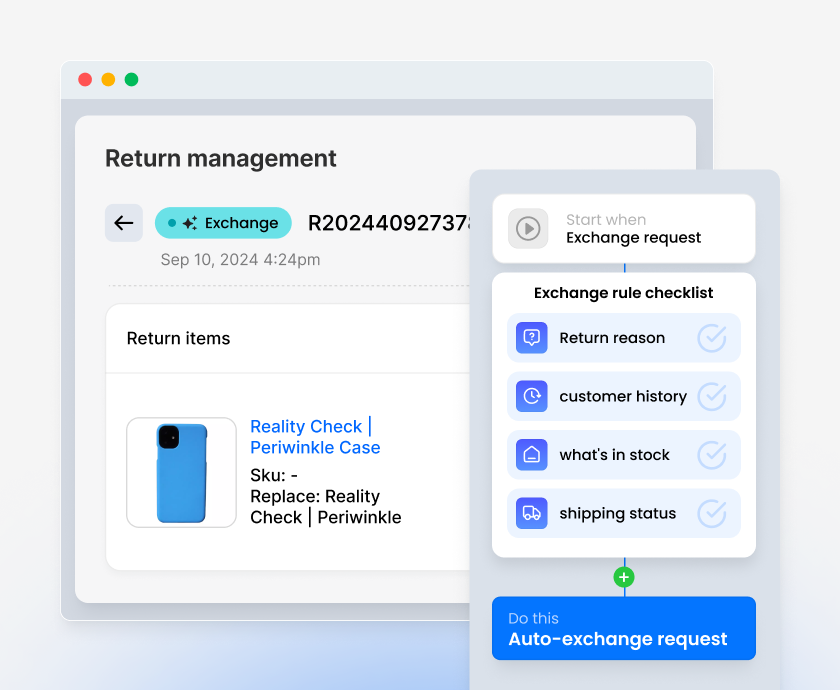This screenshot has width=840, height=690.
Task: Click the Return reason checklist icon
Action: tap(531, 338)
